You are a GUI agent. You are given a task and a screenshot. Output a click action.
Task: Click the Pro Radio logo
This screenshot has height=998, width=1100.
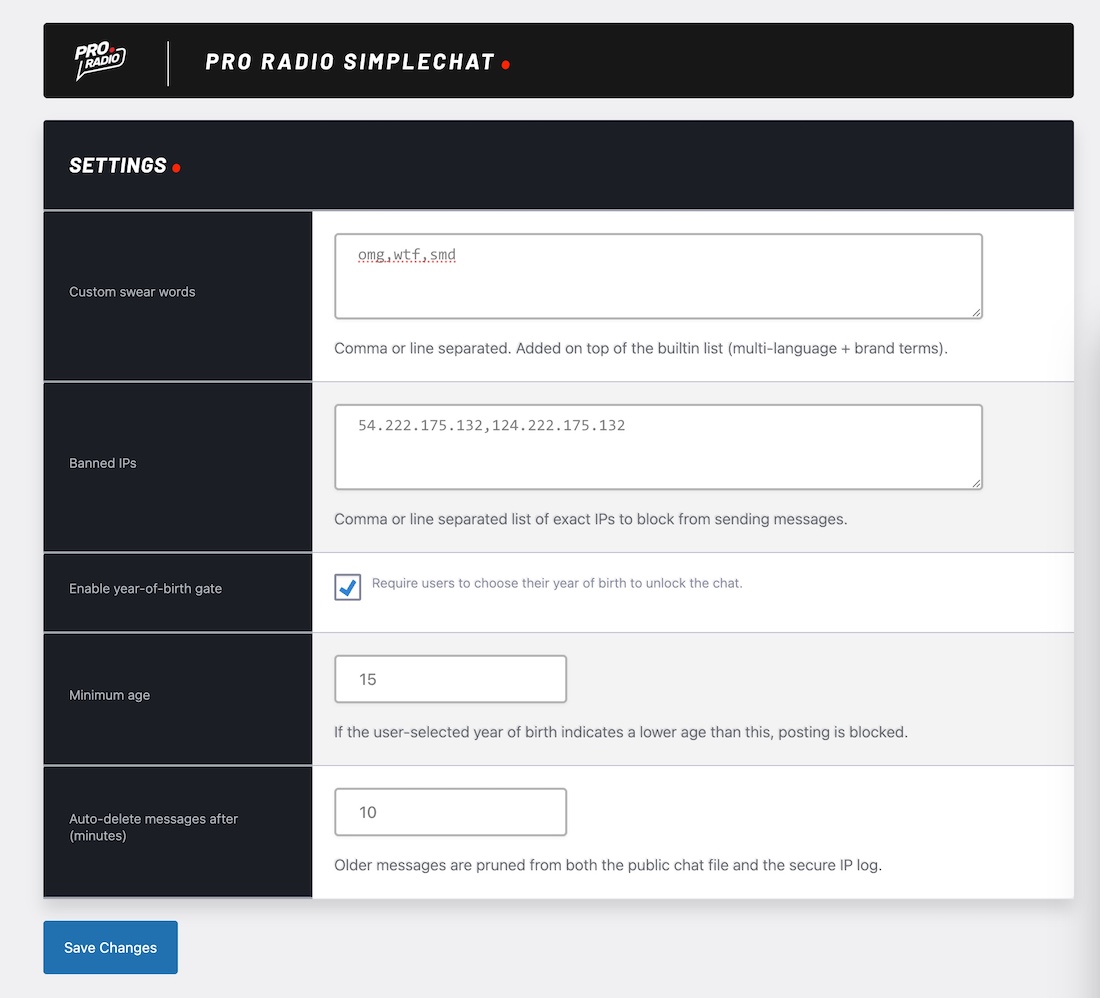tap(100, 62)
